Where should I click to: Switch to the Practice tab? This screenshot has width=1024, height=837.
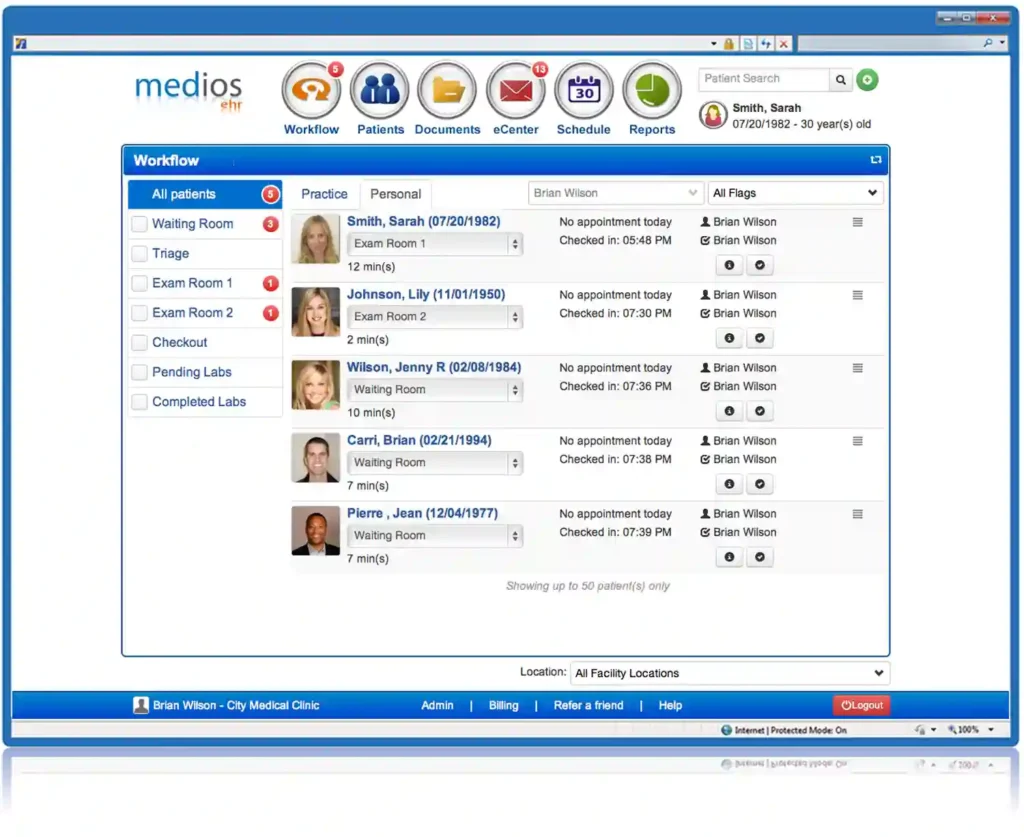coord(324,194)
